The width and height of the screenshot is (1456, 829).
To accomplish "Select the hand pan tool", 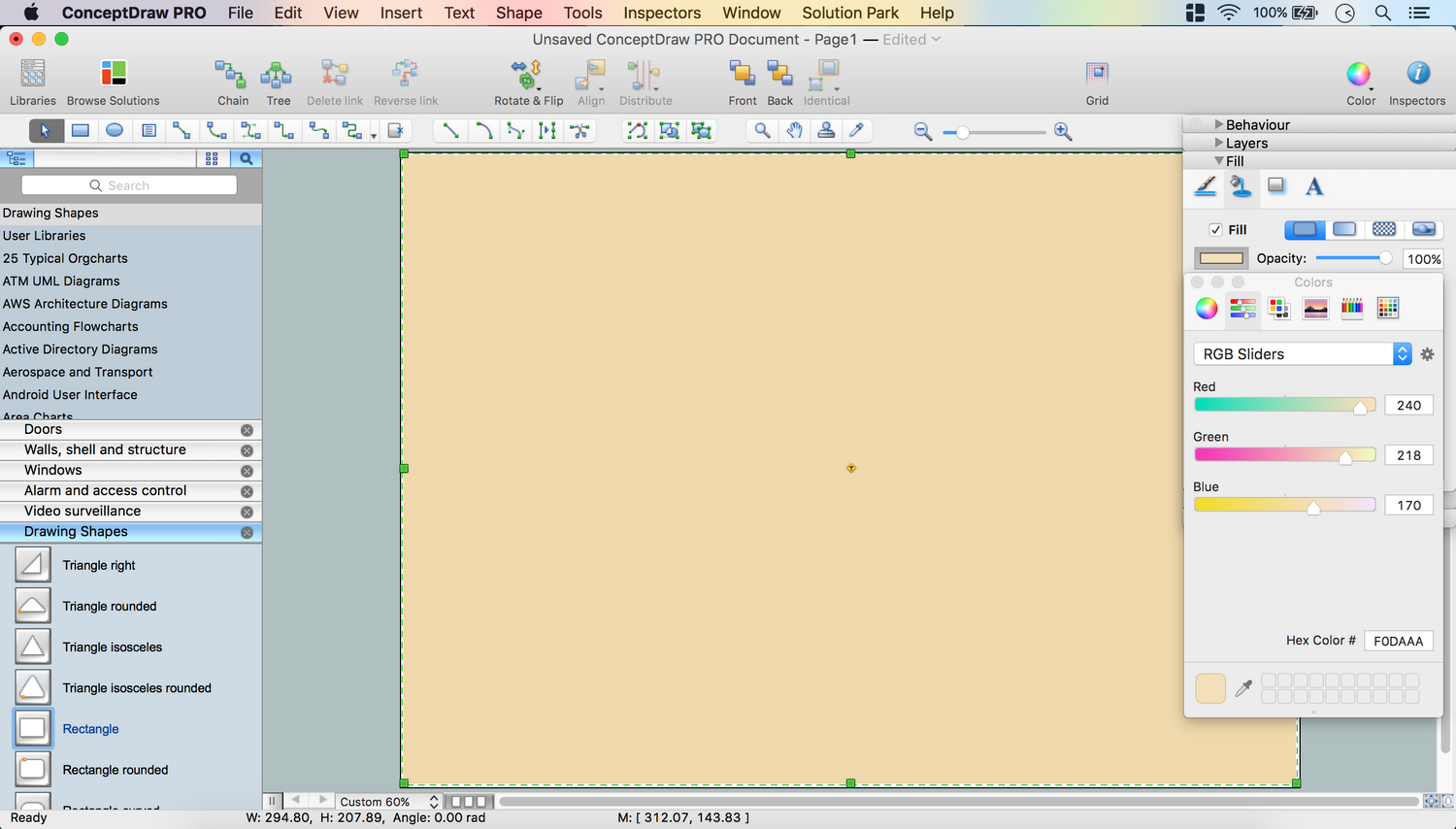I will coord(795,130).
